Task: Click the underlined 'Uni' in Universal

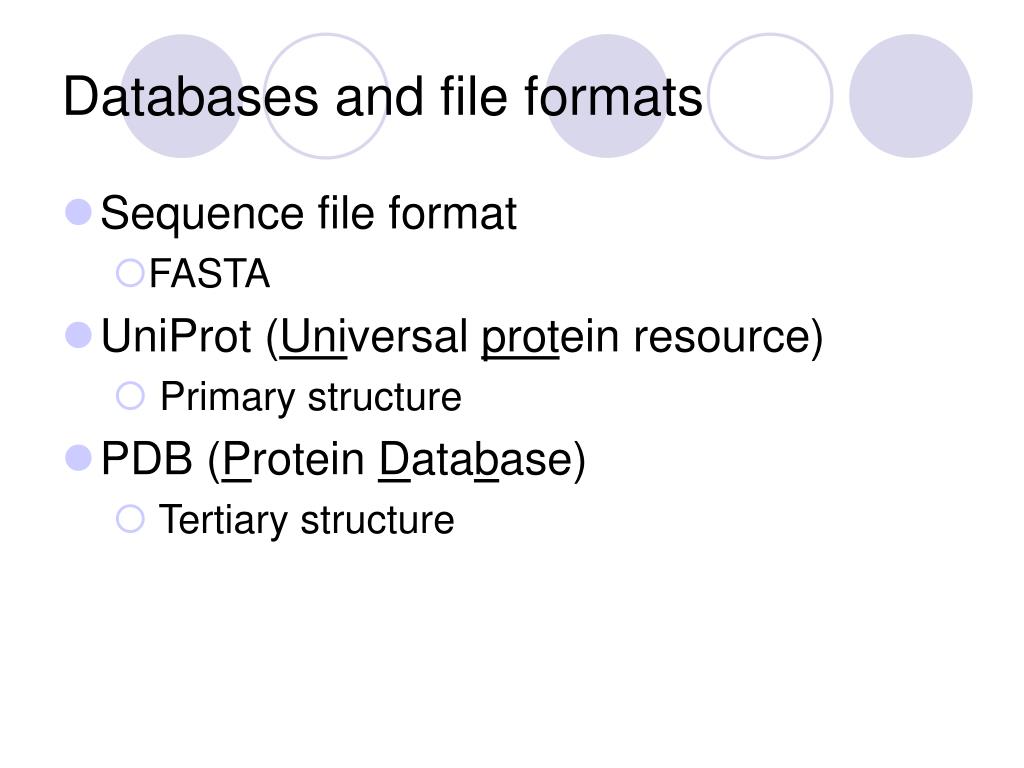Action: (313, 337)
